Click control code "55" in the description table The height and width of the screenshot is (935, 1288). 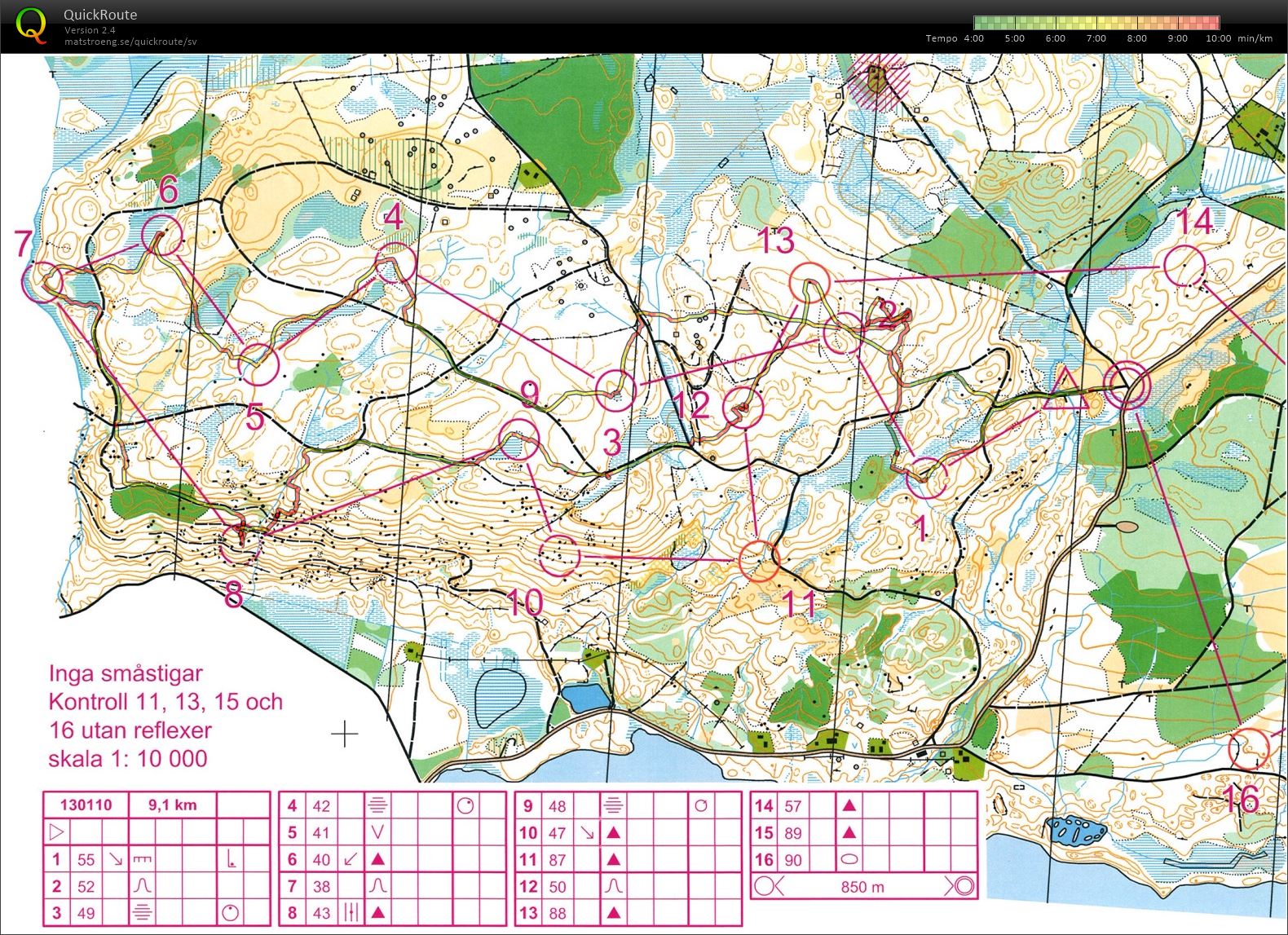pyautogui.click(x=86, y=860)
